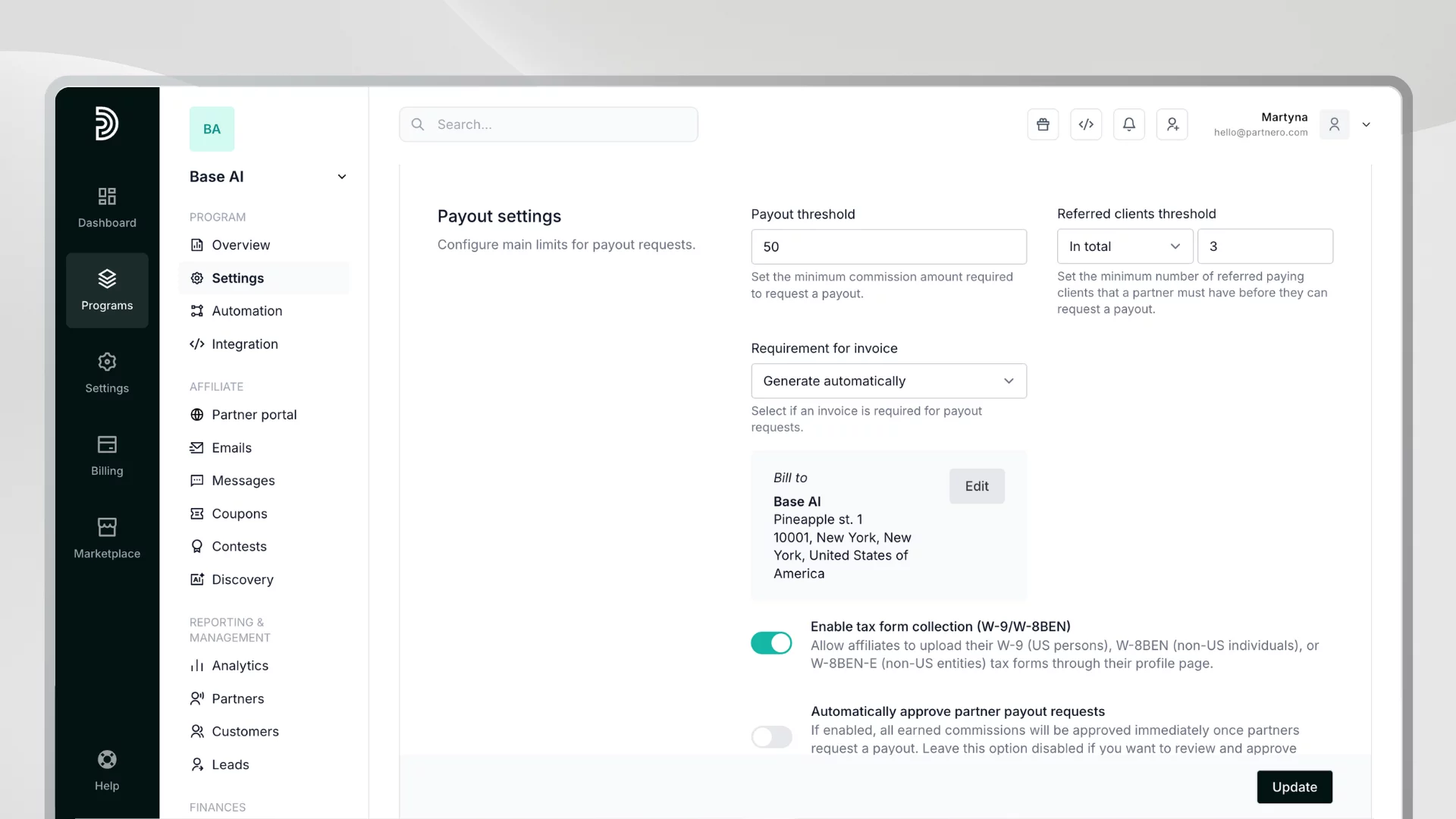Open the Automation menu item
1456x819 pixels.
[x=246, y=311]
